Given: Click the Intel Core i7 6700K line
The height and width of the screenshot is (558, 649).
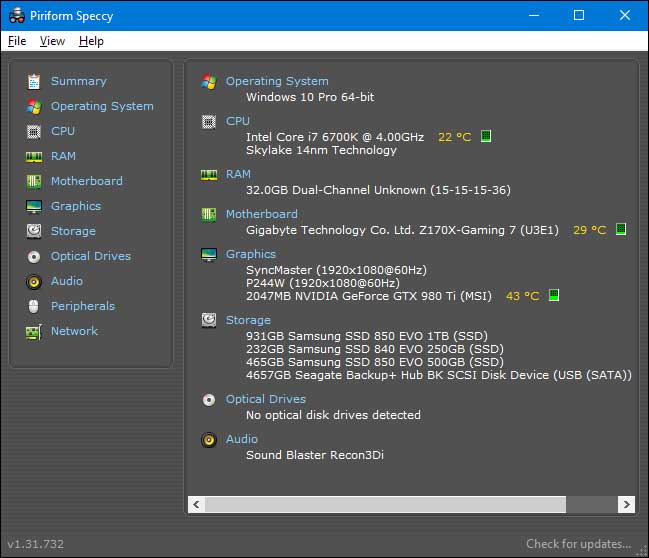Looking at the screenshot, I should click(x=335, y=137).
